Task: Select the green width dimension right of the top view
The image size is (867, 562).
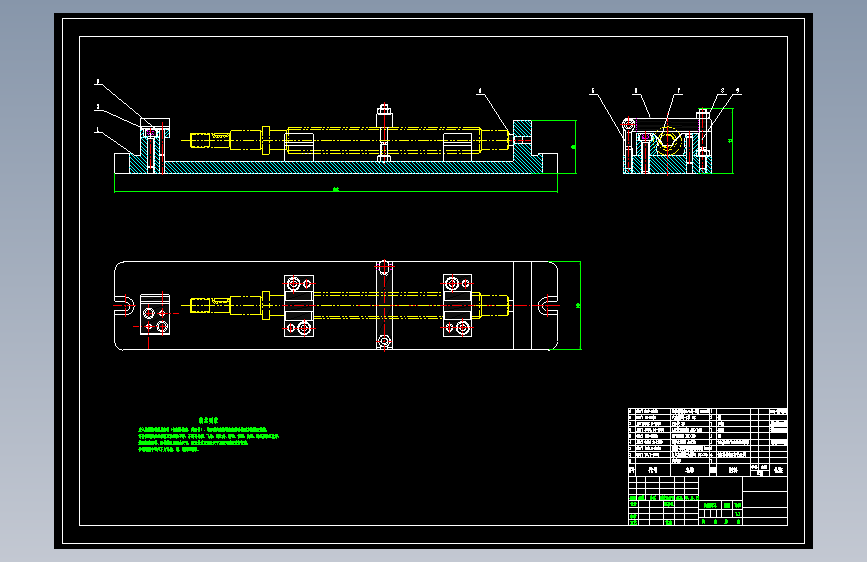Action: pos(578,305)
